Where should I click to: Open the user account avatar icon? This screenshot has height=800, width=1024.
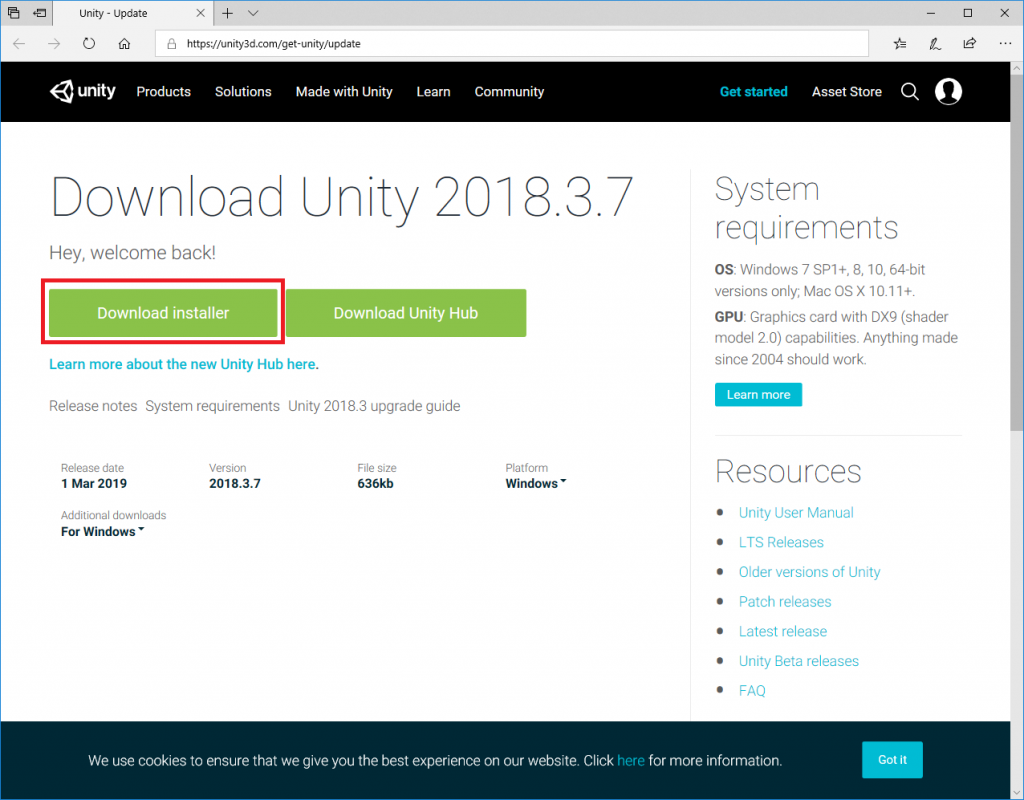948,91
